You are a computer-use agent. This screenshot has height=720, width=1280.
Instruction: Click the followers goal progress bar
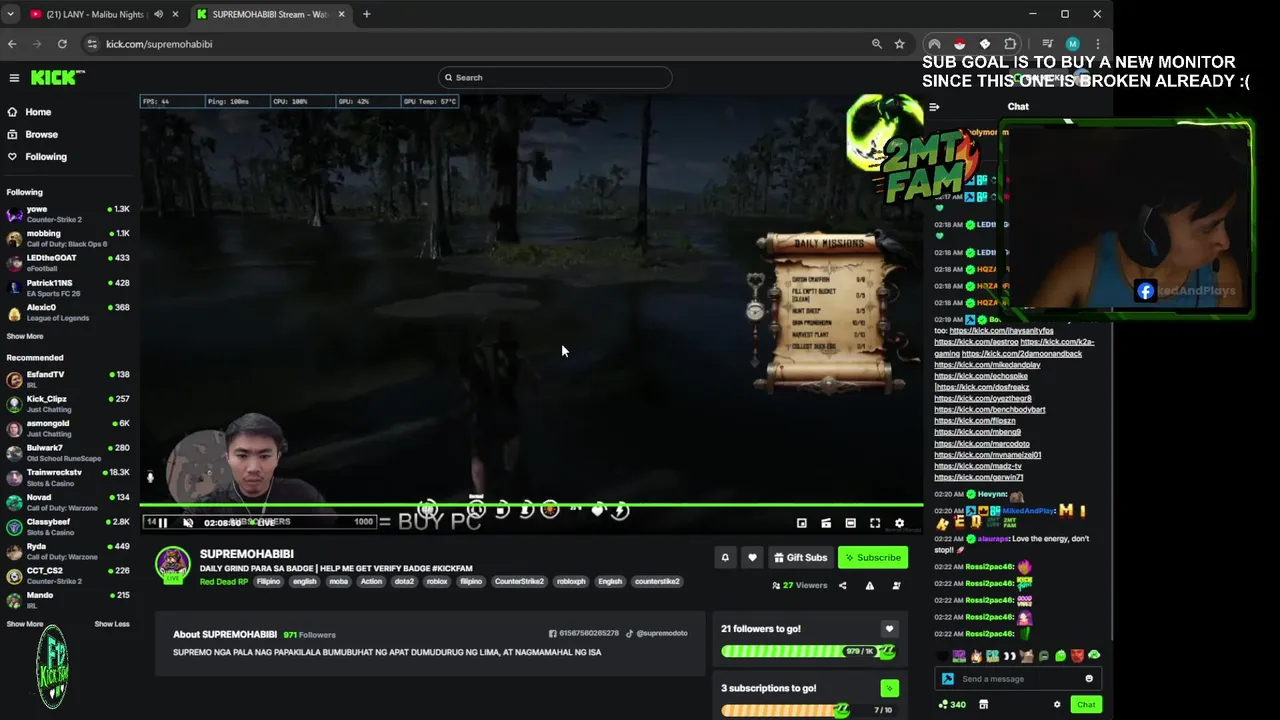click(x=808, y=652)
